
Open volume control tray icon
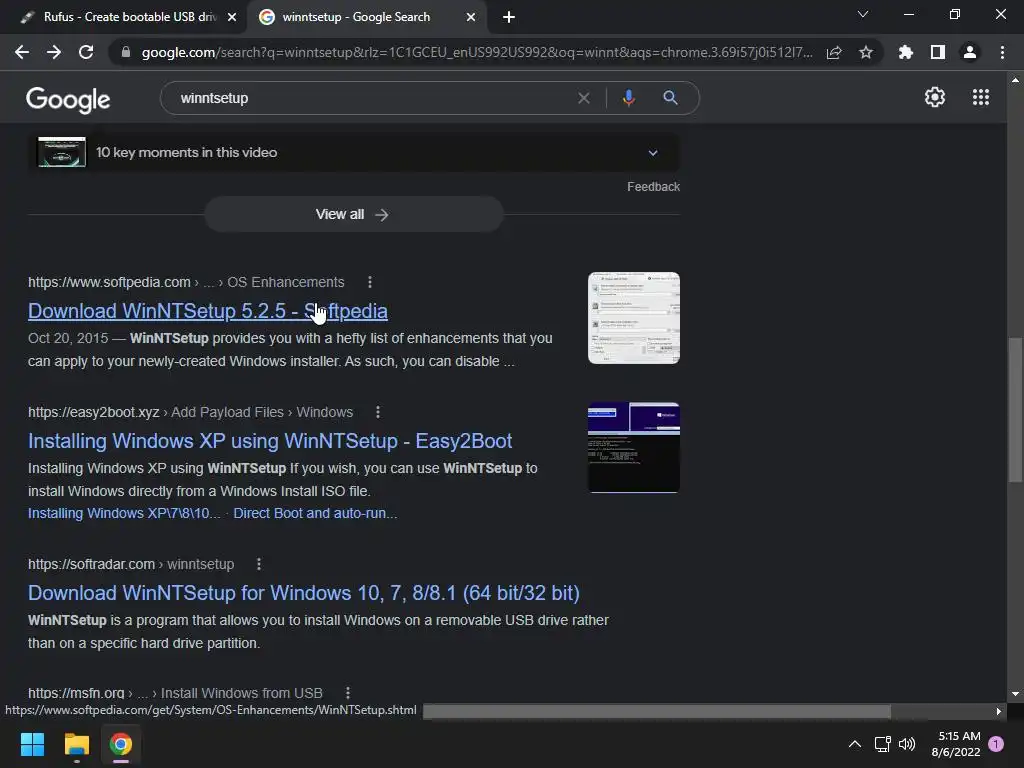click(x=907, y=744)
